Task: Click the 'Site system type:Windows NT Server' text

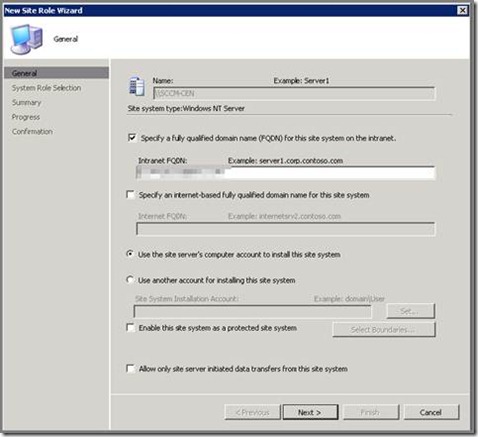Action: point(186,108)
